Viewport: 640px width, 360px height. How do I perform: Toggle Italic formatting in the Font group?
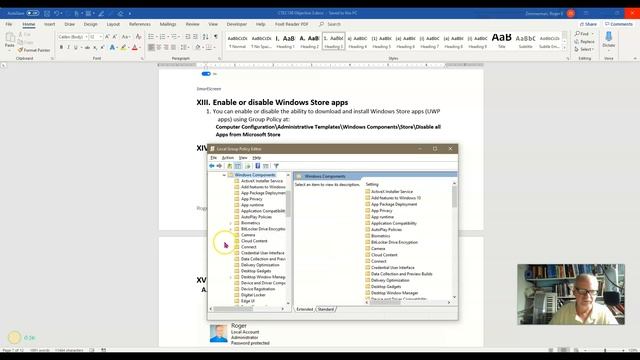coord(68,48)
